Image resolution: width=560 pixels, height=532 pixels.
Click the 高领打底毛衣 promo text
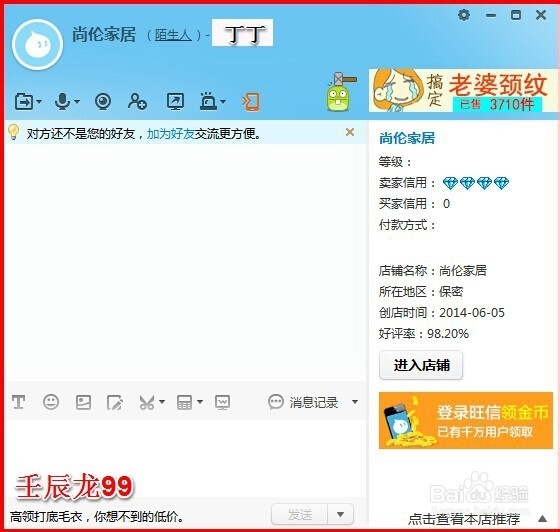tap(97, 517)
